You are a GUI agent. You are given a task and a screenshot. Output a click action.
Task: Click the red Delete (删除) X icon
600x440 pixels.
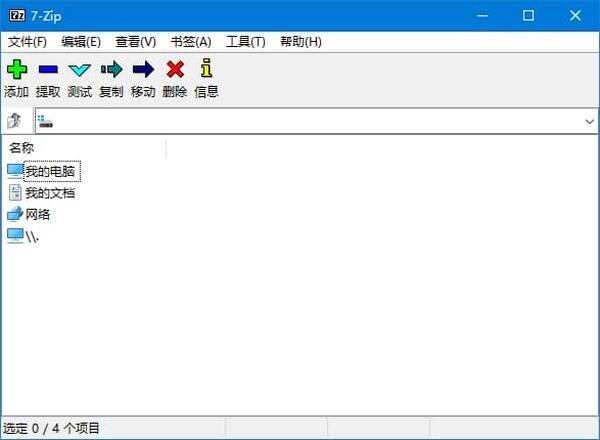point(175,69)
